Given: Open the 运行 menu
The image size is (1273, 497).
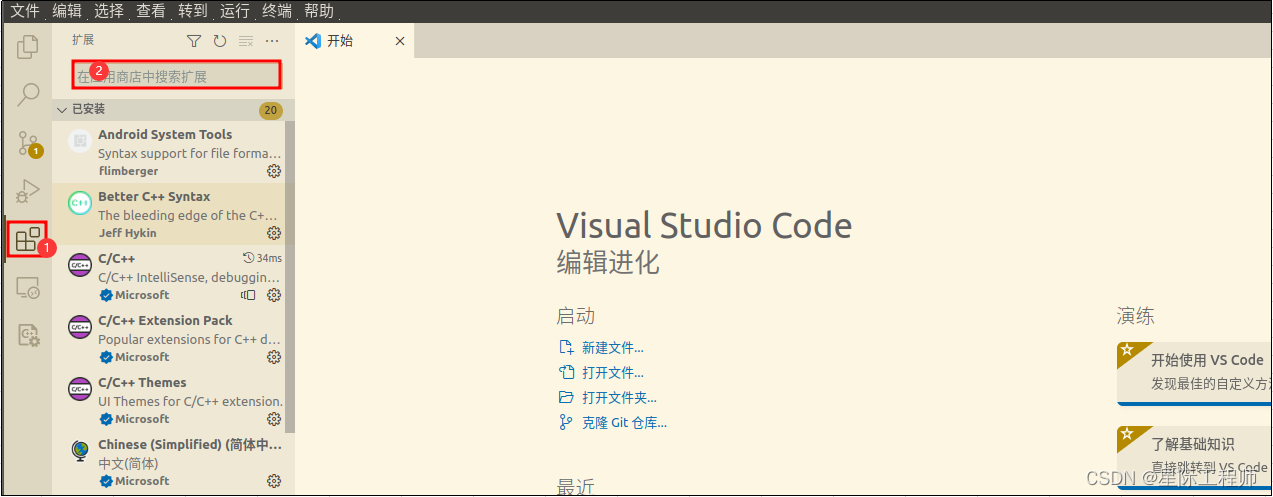Looking at the screenshot, I should [235, 11].
